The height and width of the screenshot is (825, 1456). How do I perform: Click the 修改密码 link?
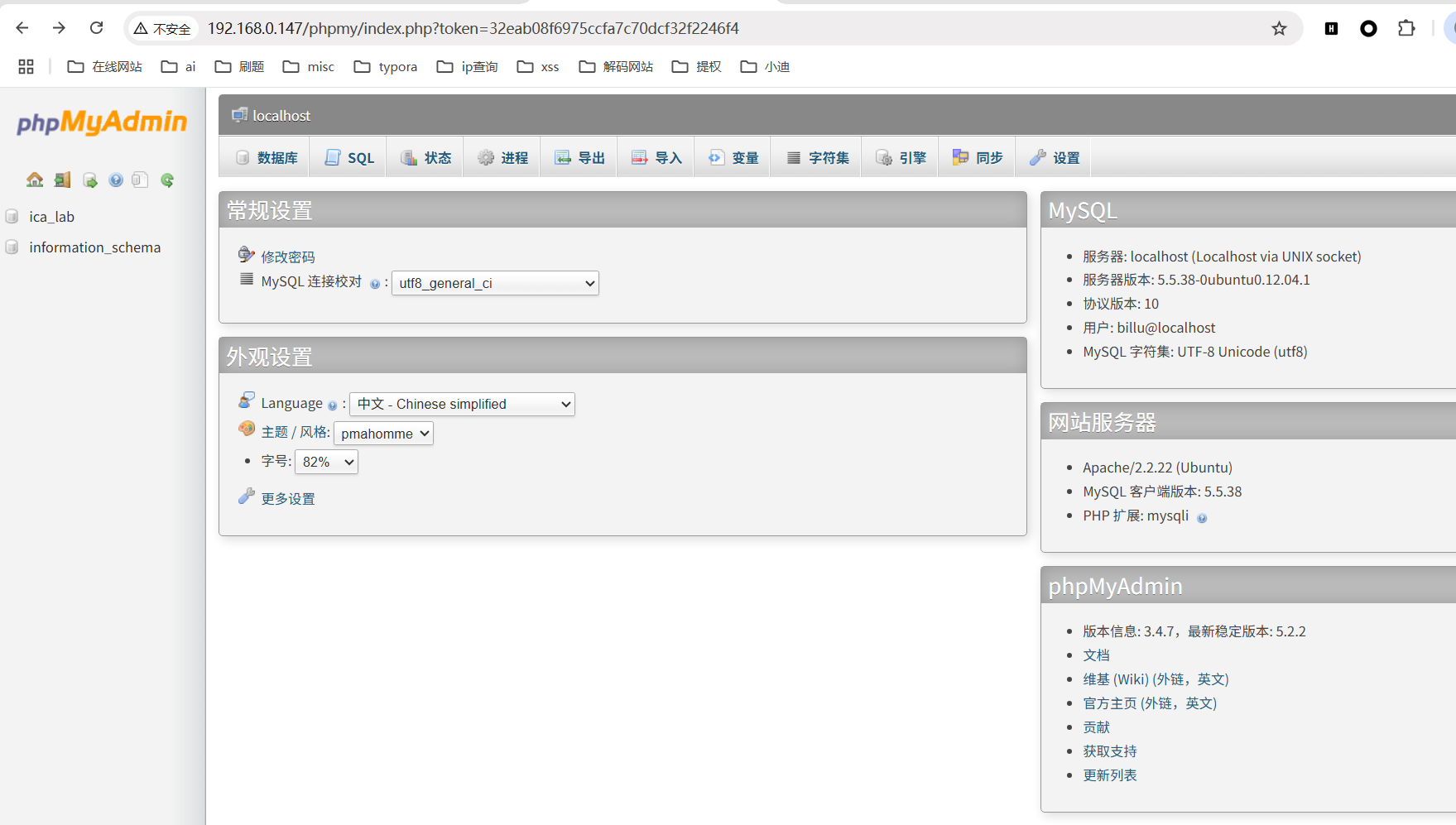(288, 257)
